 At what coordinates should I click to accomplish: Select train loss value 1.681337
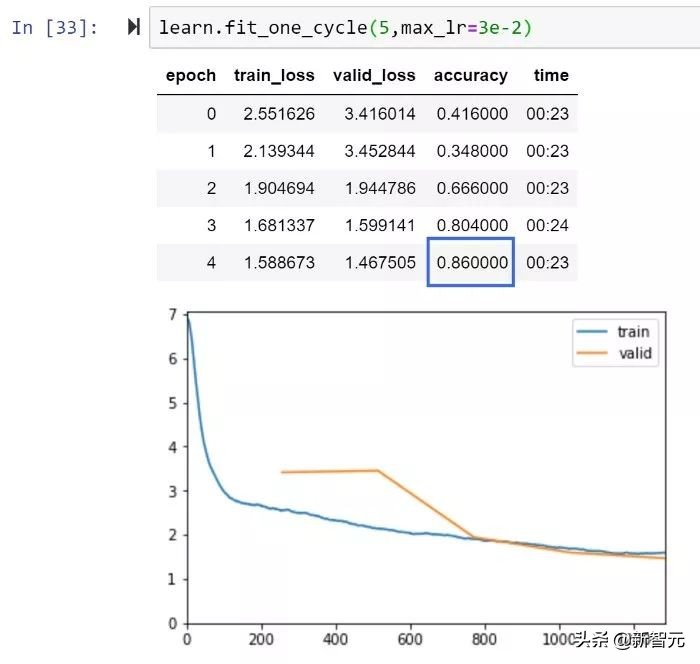click(x=279, y=225)
